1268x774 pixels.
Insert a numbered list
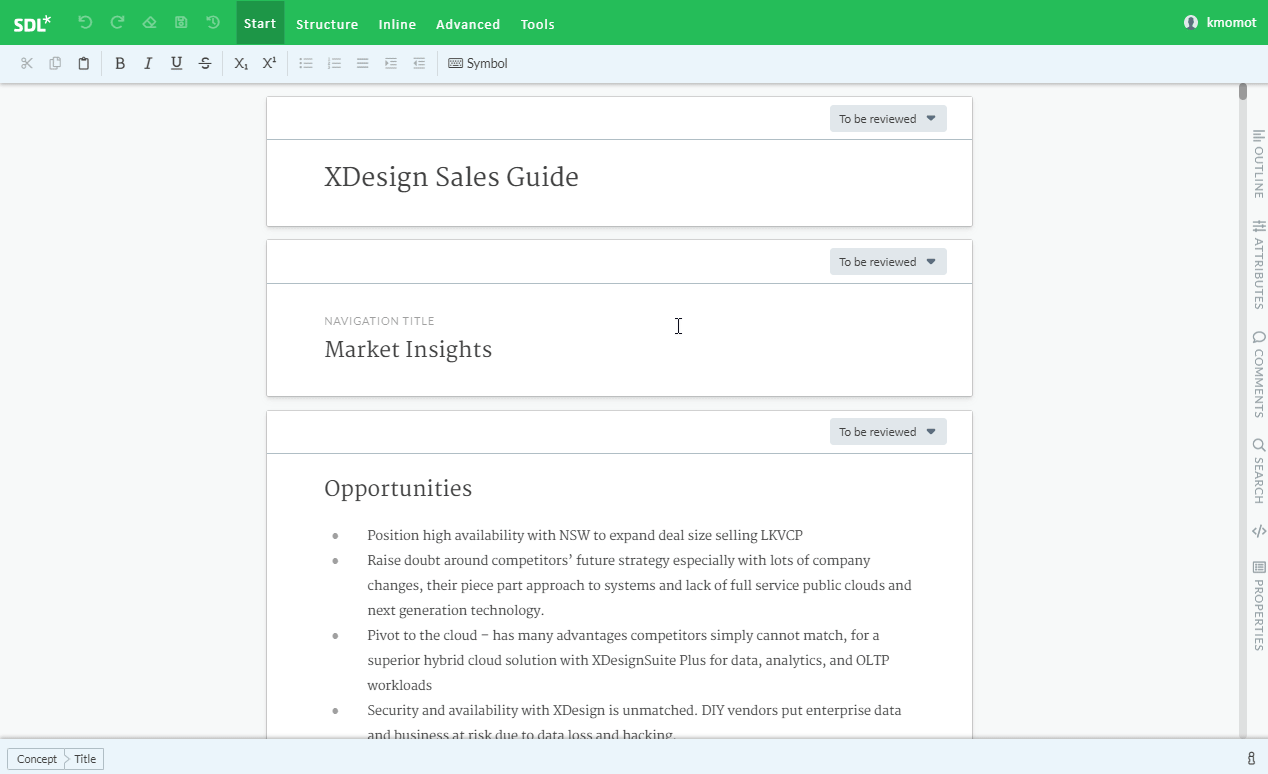334,63
